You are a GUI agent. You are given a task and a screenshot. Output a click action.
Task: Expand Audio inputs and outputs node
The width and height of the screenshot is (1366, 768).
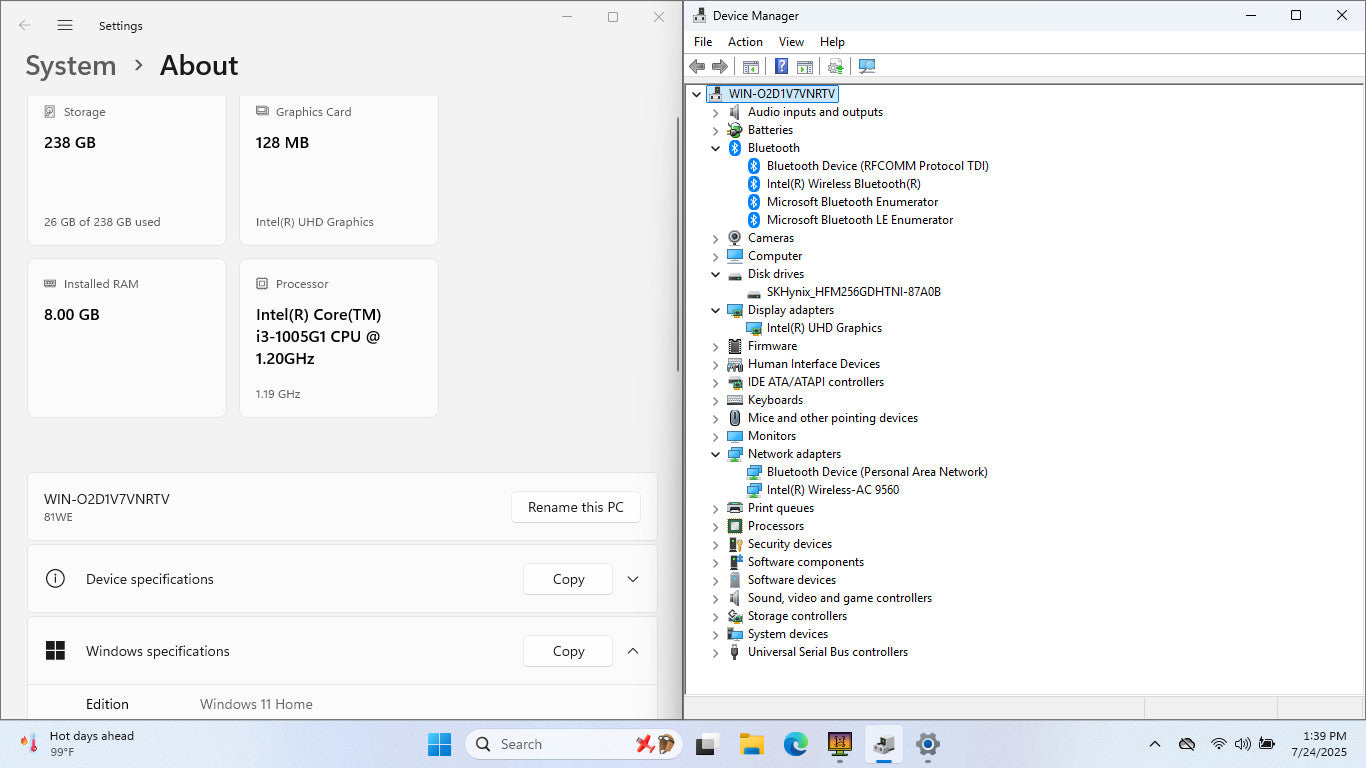[x=715, y=112]
